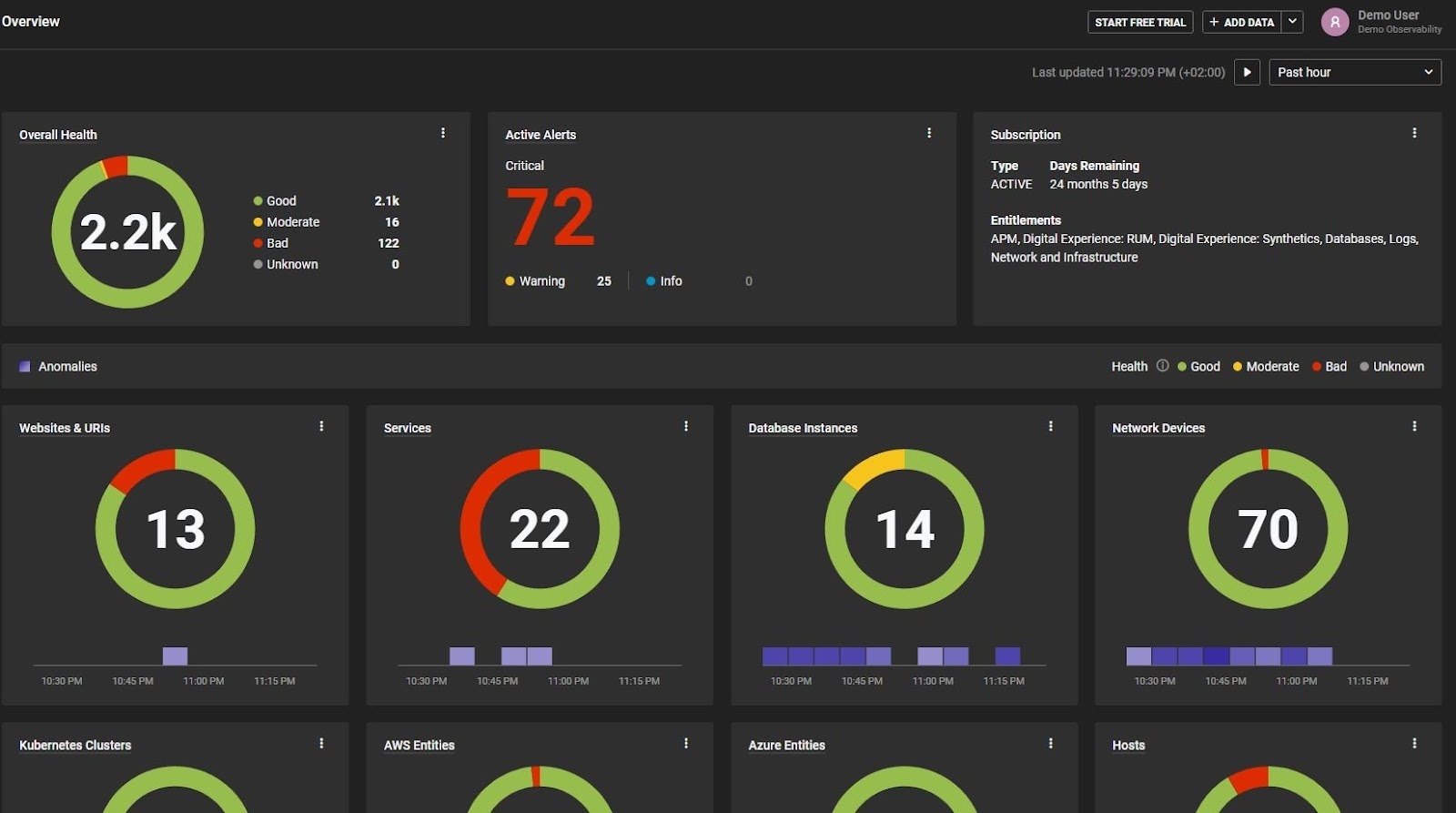Expand the Add Data dropdown arrow
This screenshot has height=813, width=1456.
tap(1292, 22)
